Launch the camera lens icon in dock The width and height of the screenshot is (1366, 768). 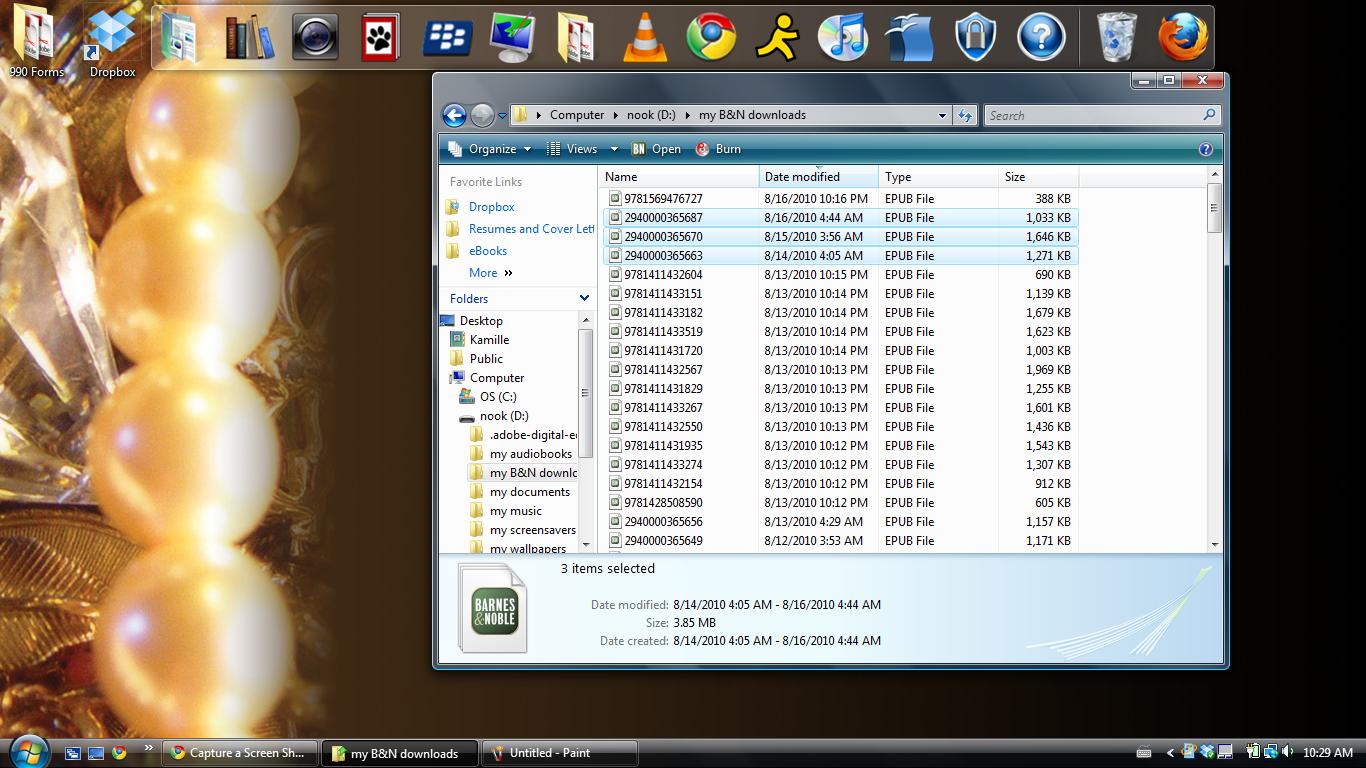click(315, 37)
